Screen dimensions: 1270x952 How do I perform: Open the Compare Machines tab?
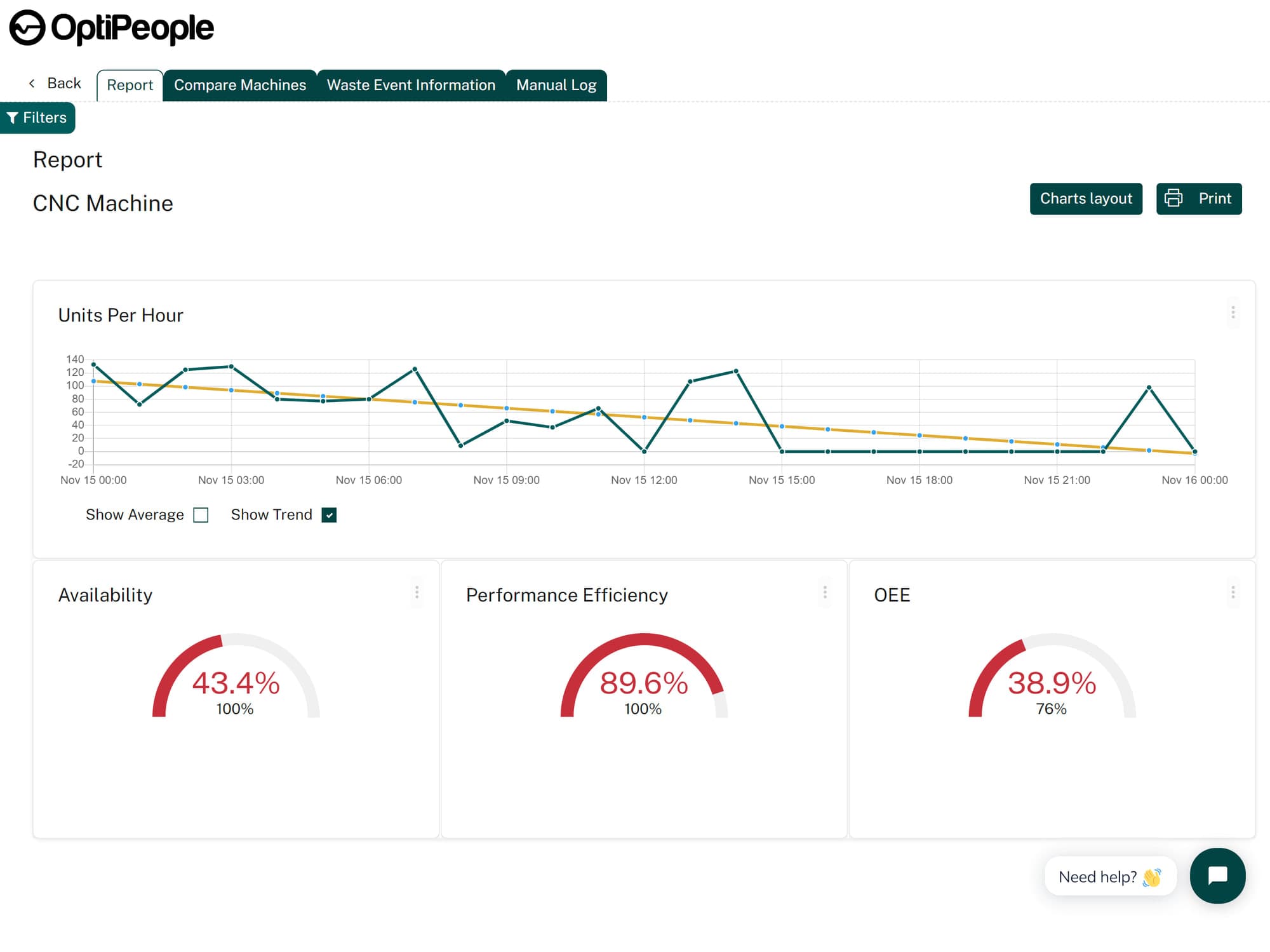(x=240, y=85)
